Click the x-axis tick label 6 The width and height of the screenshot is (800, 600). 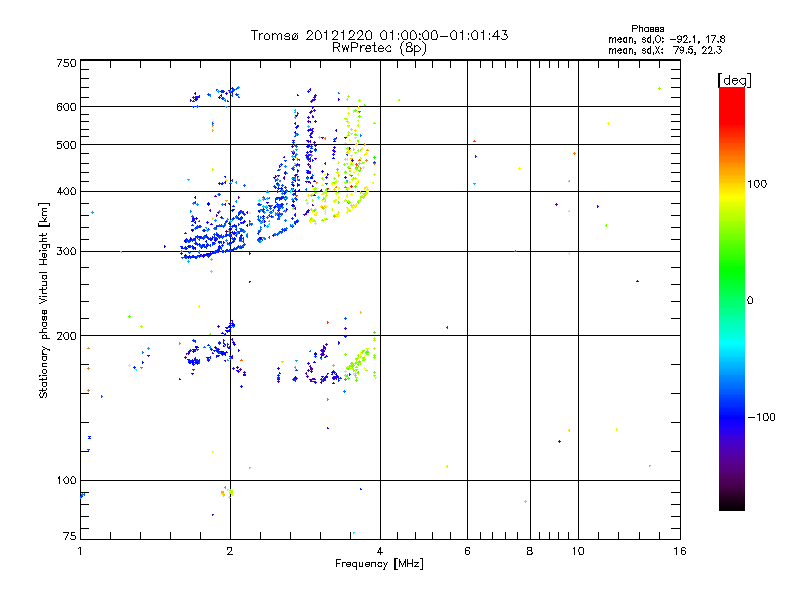click(x=467, y=551)
